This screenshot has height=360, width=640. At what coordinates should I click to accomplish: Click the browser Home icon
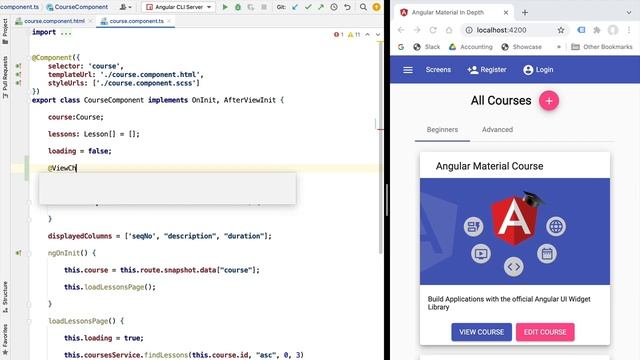click(x=449, y=30)
